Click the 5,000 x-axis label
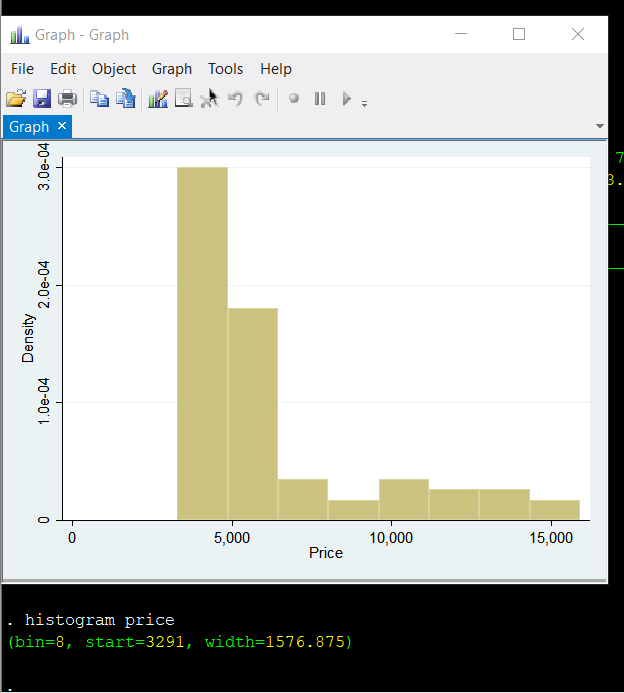 [232, 538]
